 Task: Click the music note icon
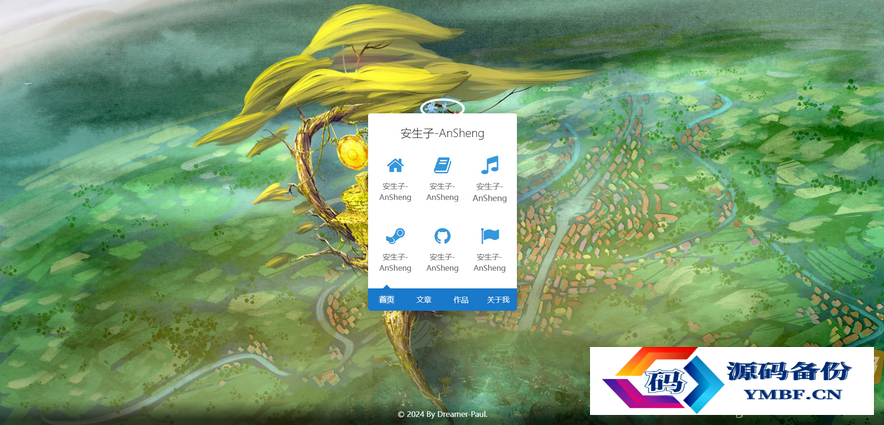(x=489, y=165)
